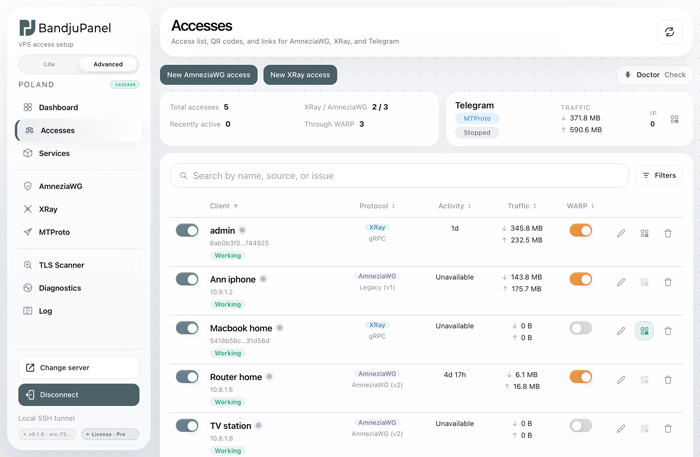
Task: Show QR code for Macbook home
Action: [644, 331]
